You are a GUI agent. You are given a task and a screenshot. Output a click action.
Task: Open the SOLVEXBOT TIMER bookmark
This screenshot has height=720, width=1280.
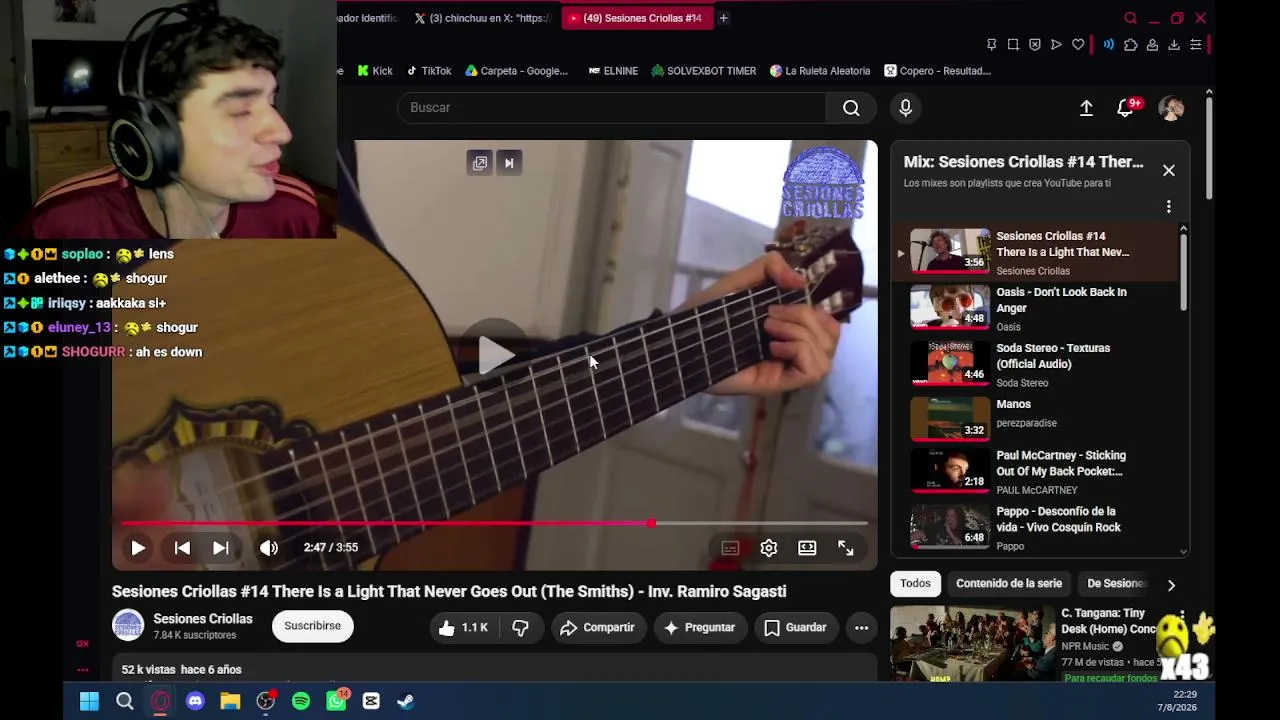pyautogui.click(x=703, y=71)
